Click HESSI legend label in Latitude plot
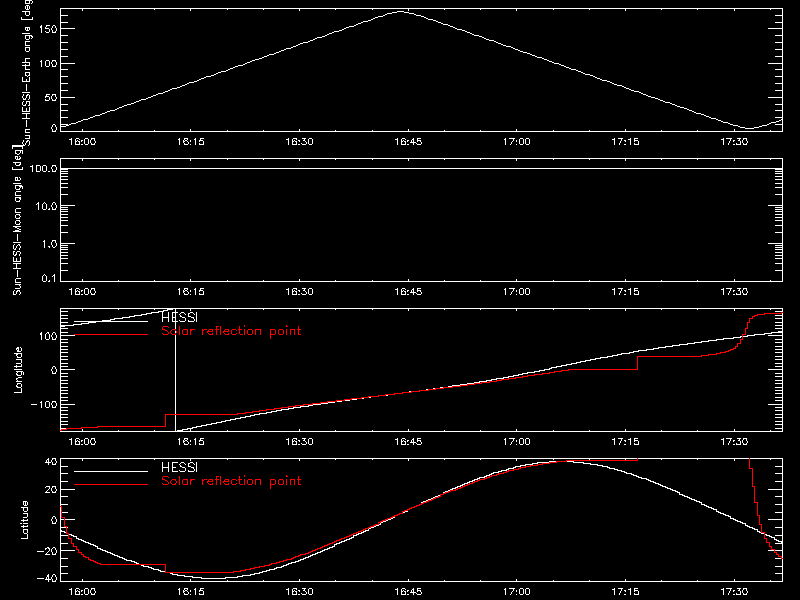The image size is (800, 600). tap(180, 467)
